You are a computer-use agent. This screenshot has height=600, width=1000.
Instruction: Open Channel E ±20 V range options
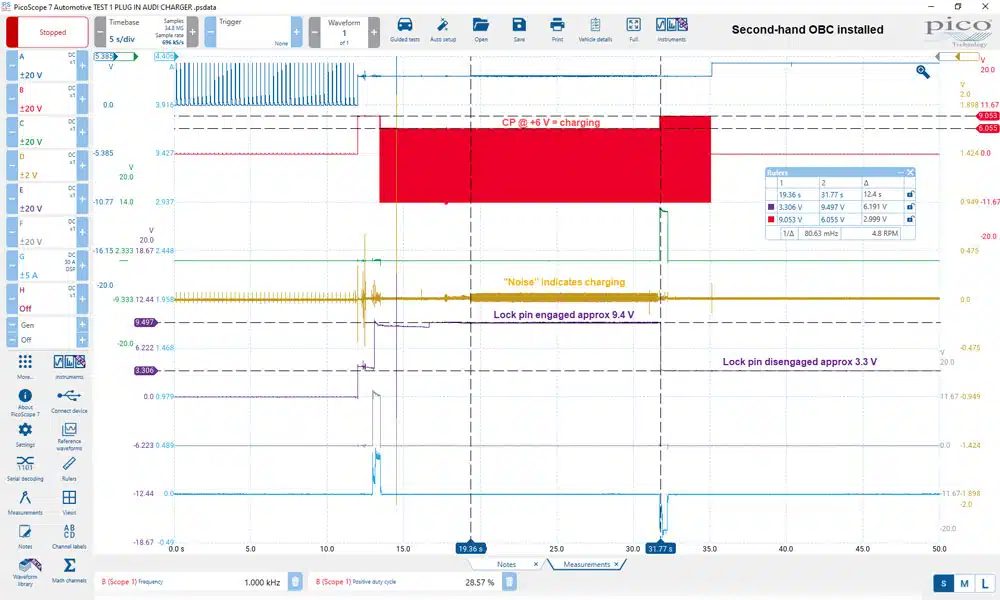point(47,199)
